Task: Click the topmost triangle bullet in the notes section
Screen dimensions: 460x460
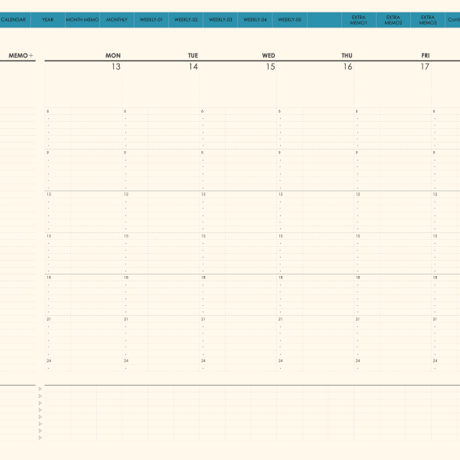Action: click(x=40, y=389)
